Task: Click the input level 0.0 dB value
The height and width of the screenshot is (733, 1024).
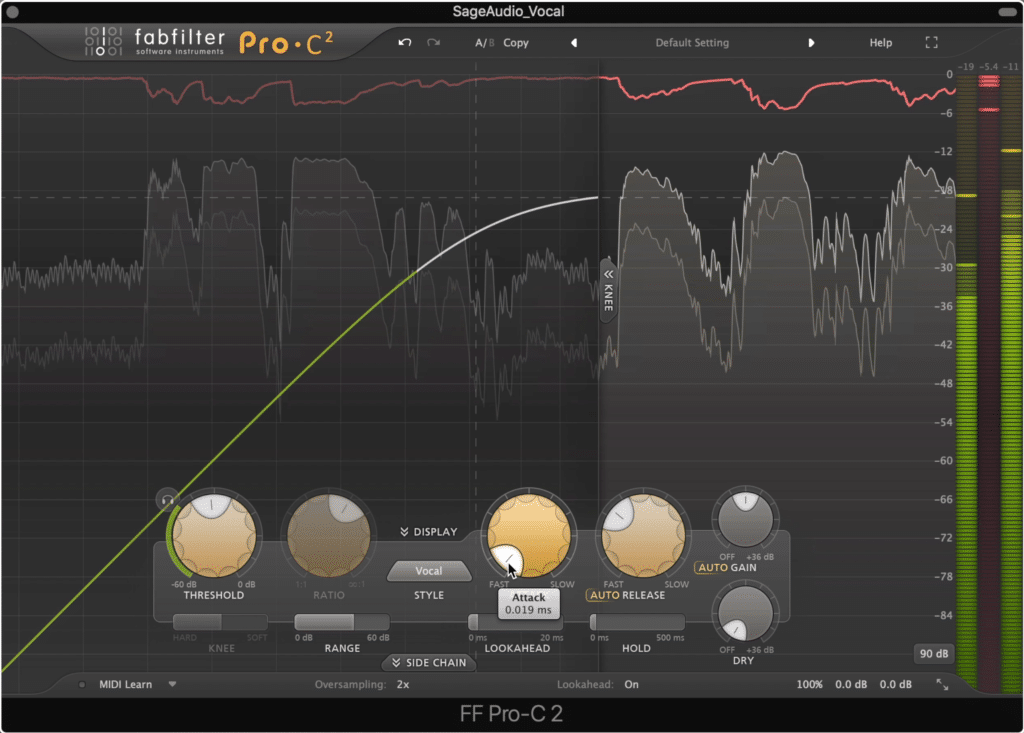Action: tap(851, 685)
